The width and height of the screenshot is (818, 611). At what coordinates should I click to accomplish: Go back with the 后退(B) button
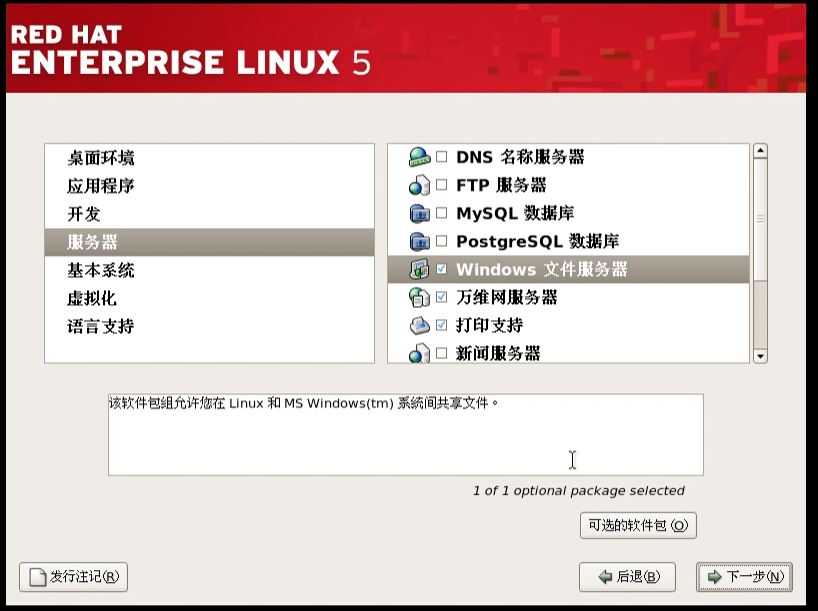click(628, 577)
